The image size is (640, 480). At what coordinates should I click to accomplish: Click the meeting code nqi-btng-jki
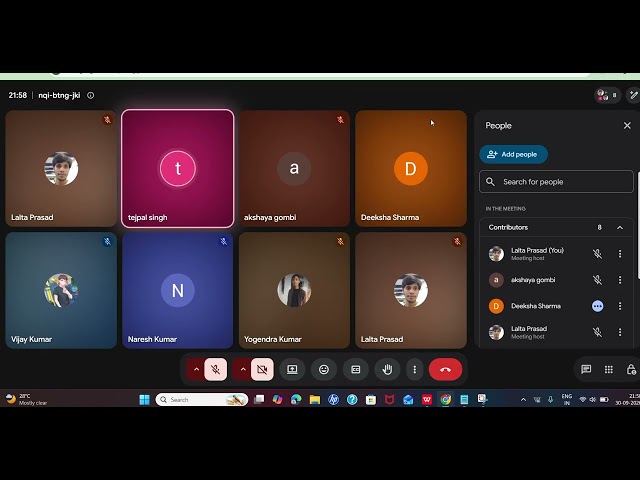click(59, 95)
